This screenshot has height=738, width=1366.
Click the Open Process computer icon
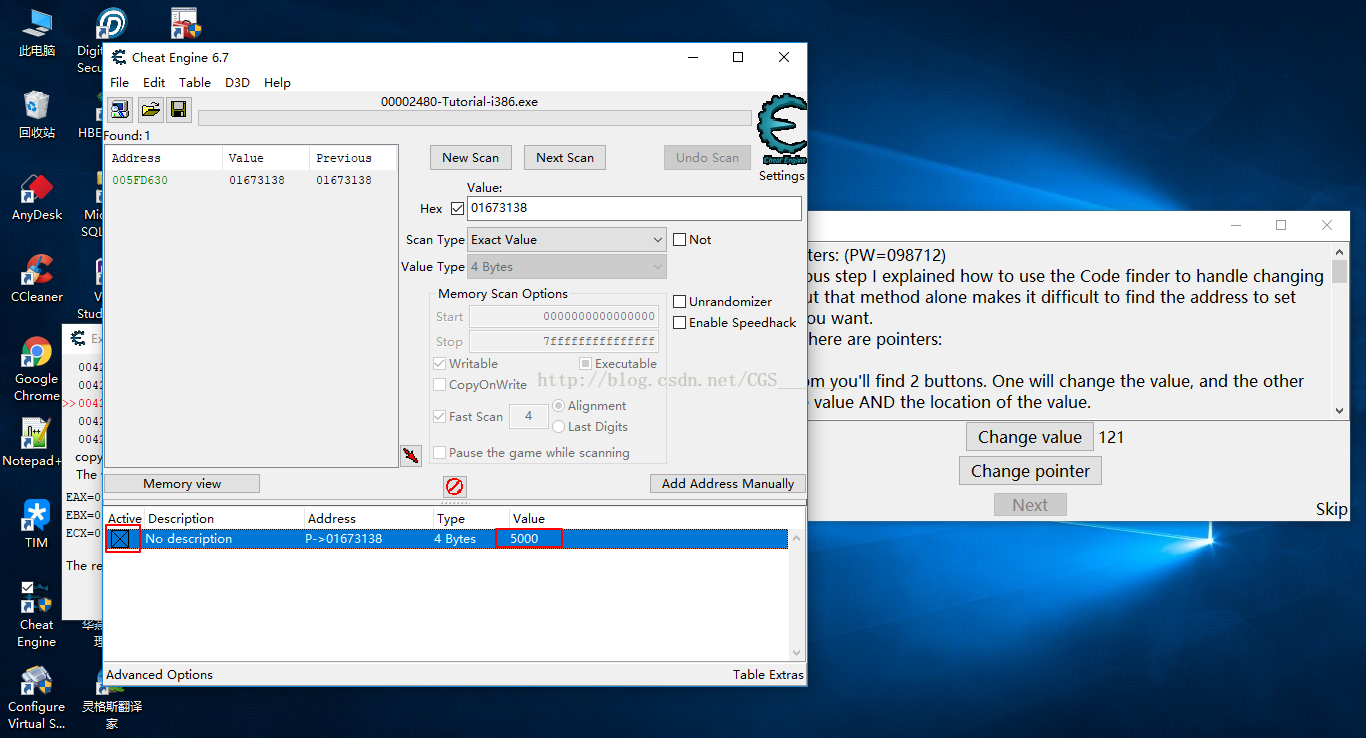[120, 110]
